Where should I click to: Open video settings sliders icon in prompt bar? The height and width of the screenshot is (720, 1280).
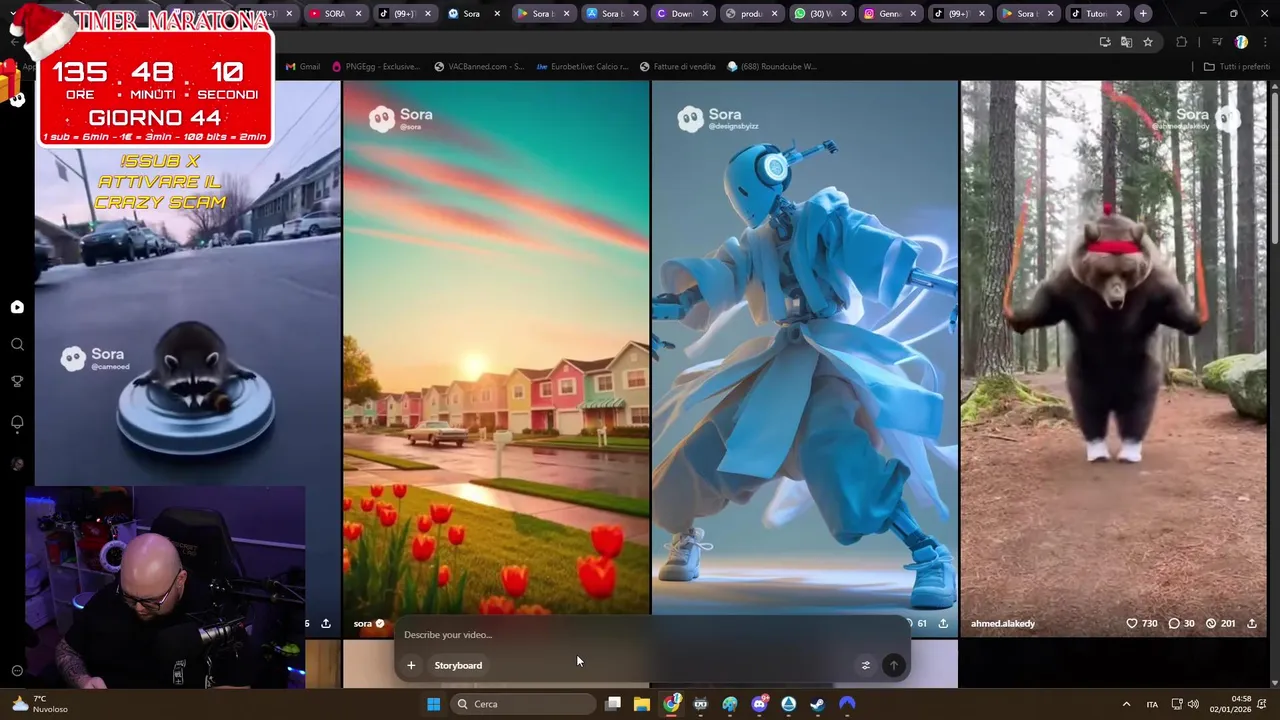click(x=866, y=665)
